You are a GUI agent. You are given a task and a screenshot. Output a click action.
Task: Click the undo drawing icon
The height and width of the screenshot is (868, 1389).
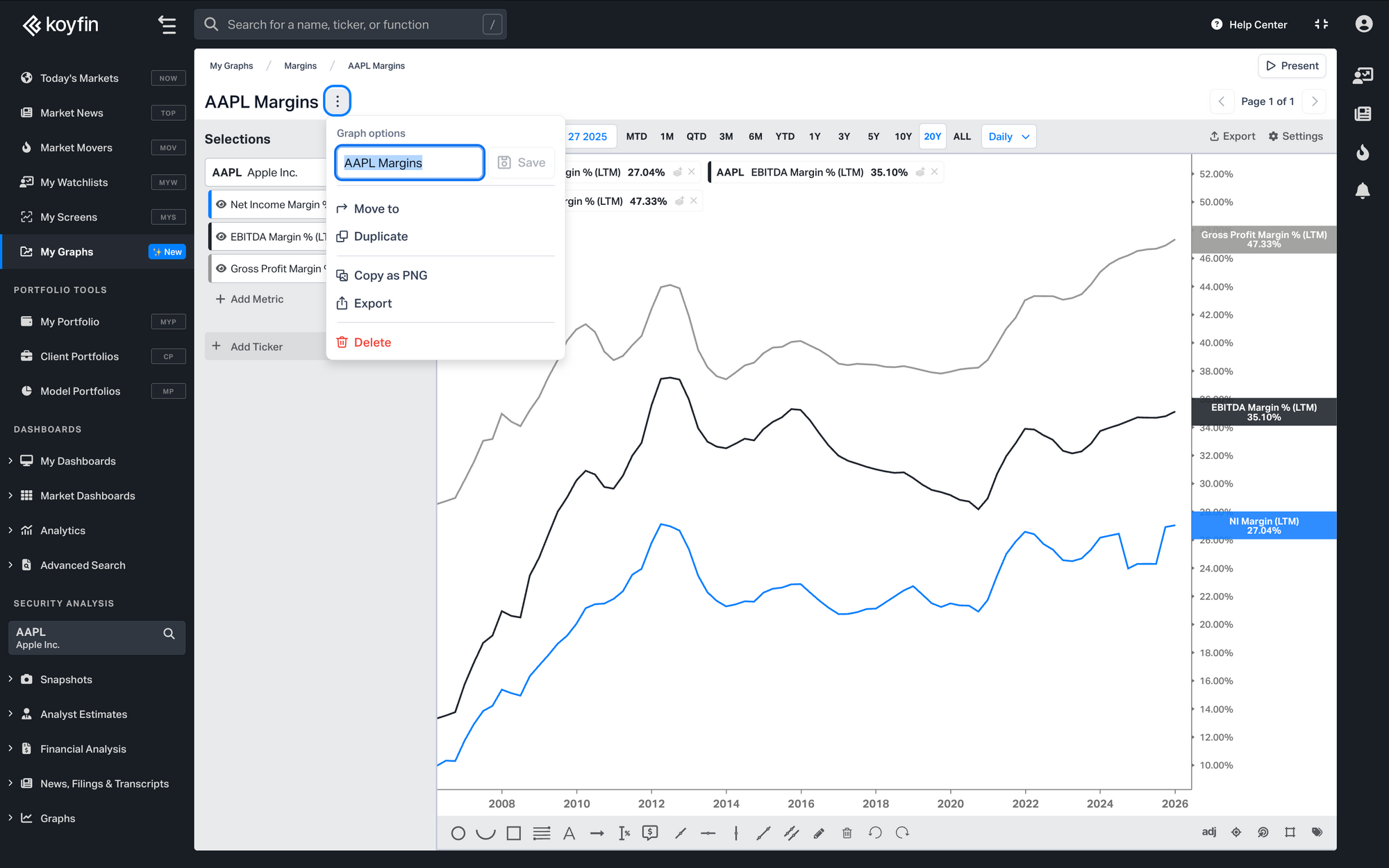coord(875,833)
